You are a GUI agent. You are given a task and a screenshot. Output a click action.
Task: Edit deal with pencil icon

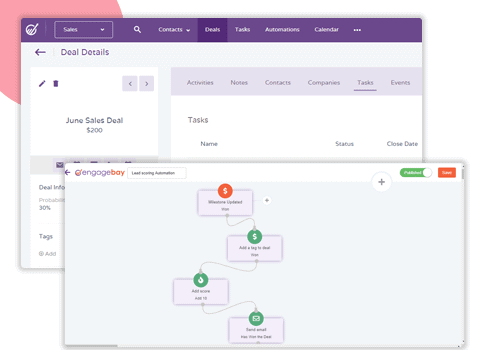pos(42,83)
